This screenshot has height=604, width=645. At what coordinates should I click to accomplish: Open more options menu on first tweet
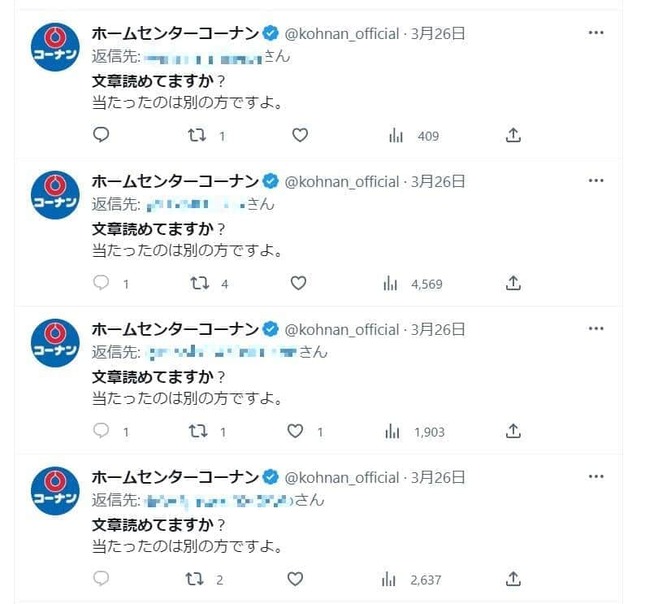click(596, 33)
